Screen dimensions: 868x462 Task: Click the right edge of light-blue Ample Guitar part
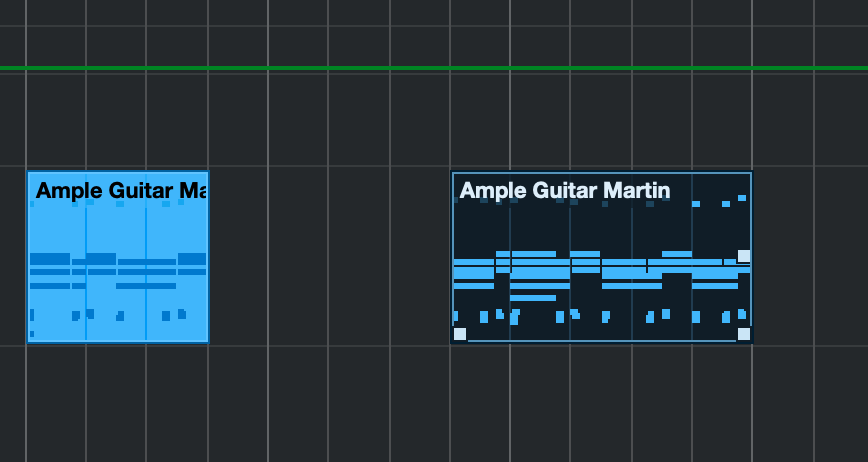click(x=208, y=257)
